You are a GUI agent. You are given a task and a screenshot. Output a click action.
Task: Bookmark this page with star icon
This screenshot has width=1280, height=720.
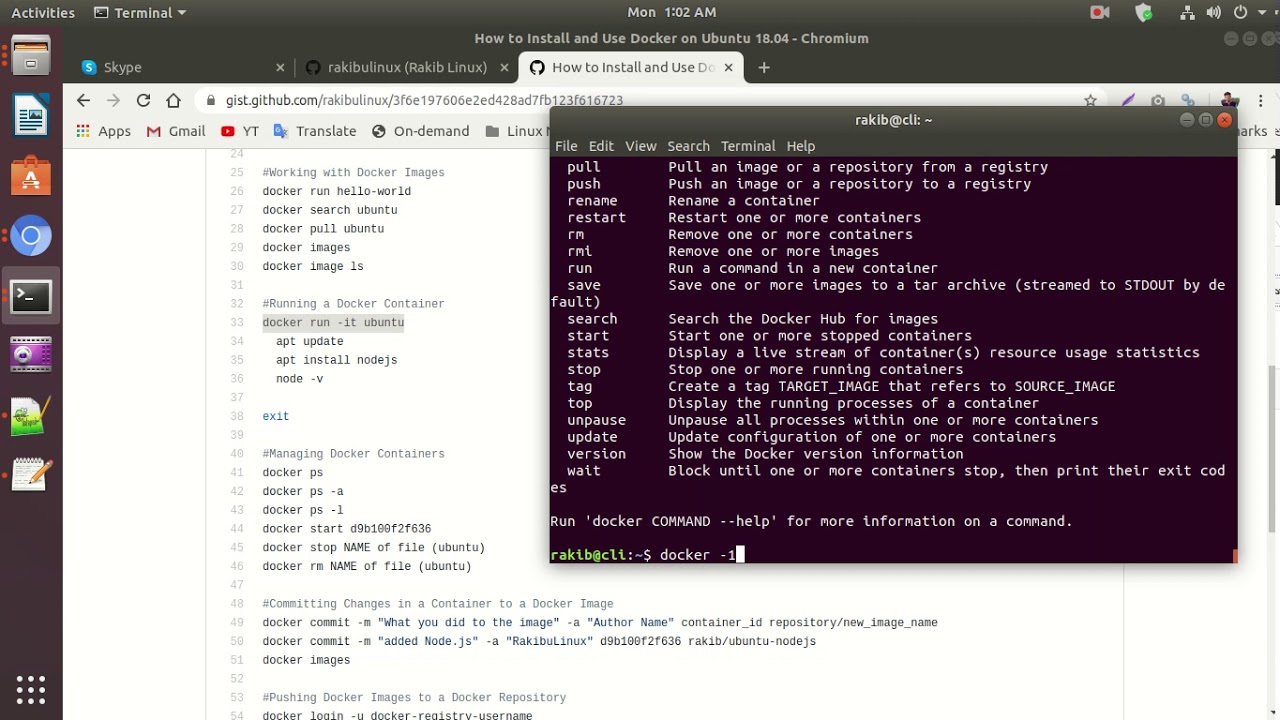click(1091, 100)
